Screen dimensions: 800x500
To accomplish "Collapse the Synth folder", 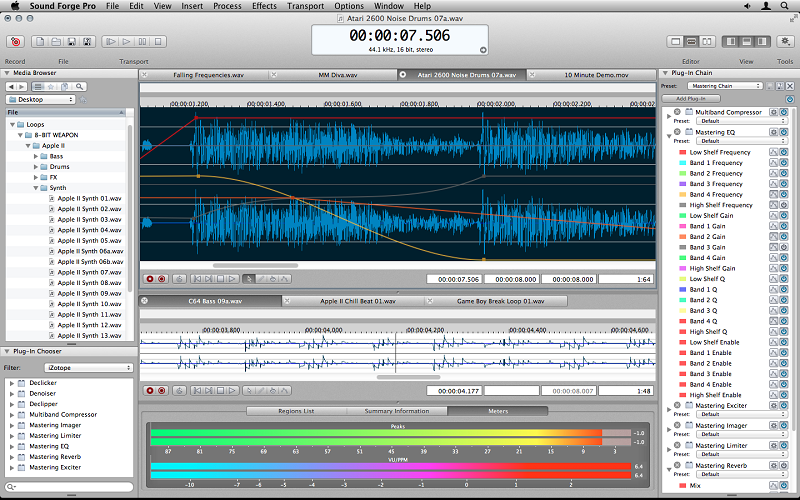I will point(36,188).
